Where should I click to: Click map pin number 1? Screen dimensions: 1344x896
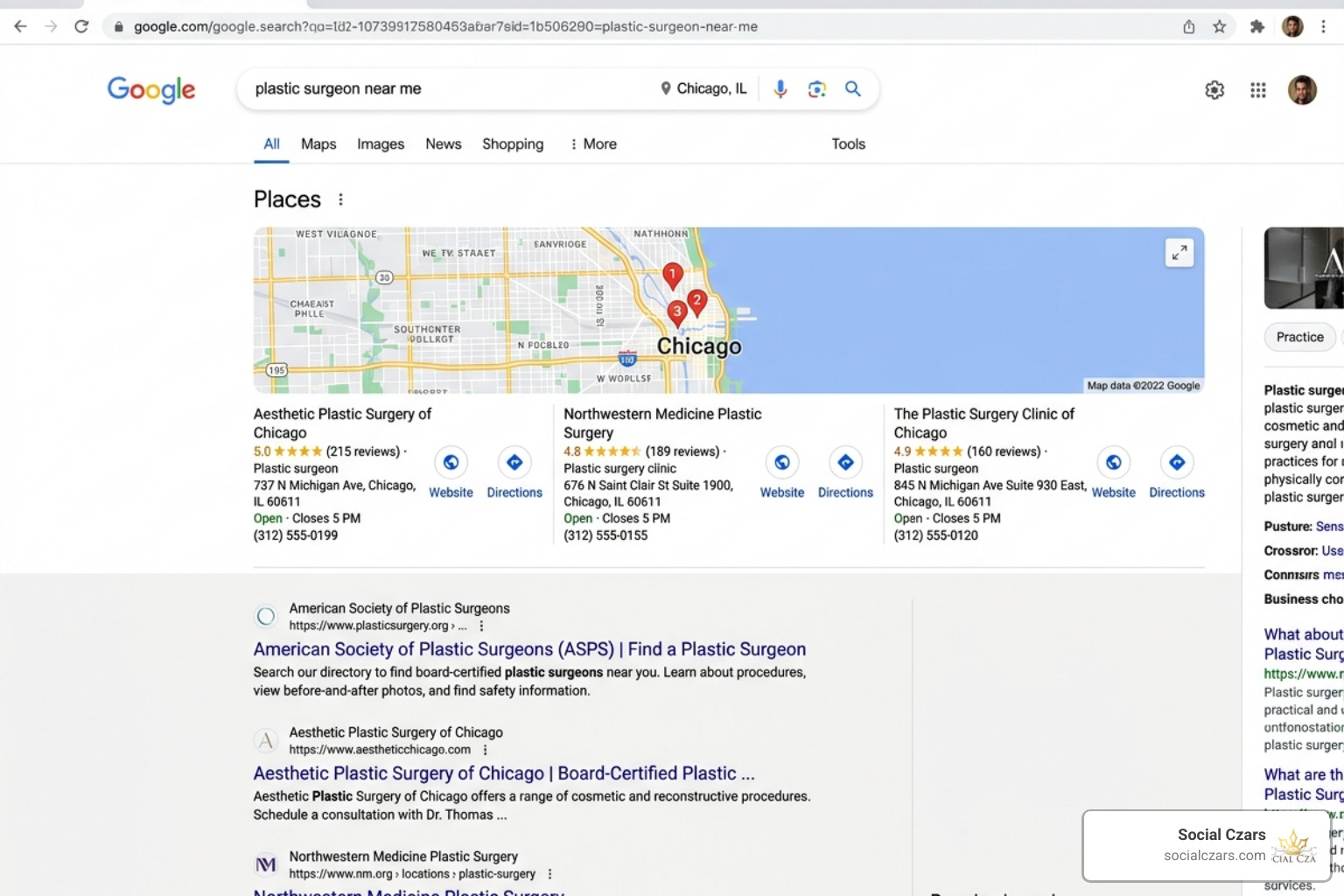pyautogui.click(x=672, y=276)
